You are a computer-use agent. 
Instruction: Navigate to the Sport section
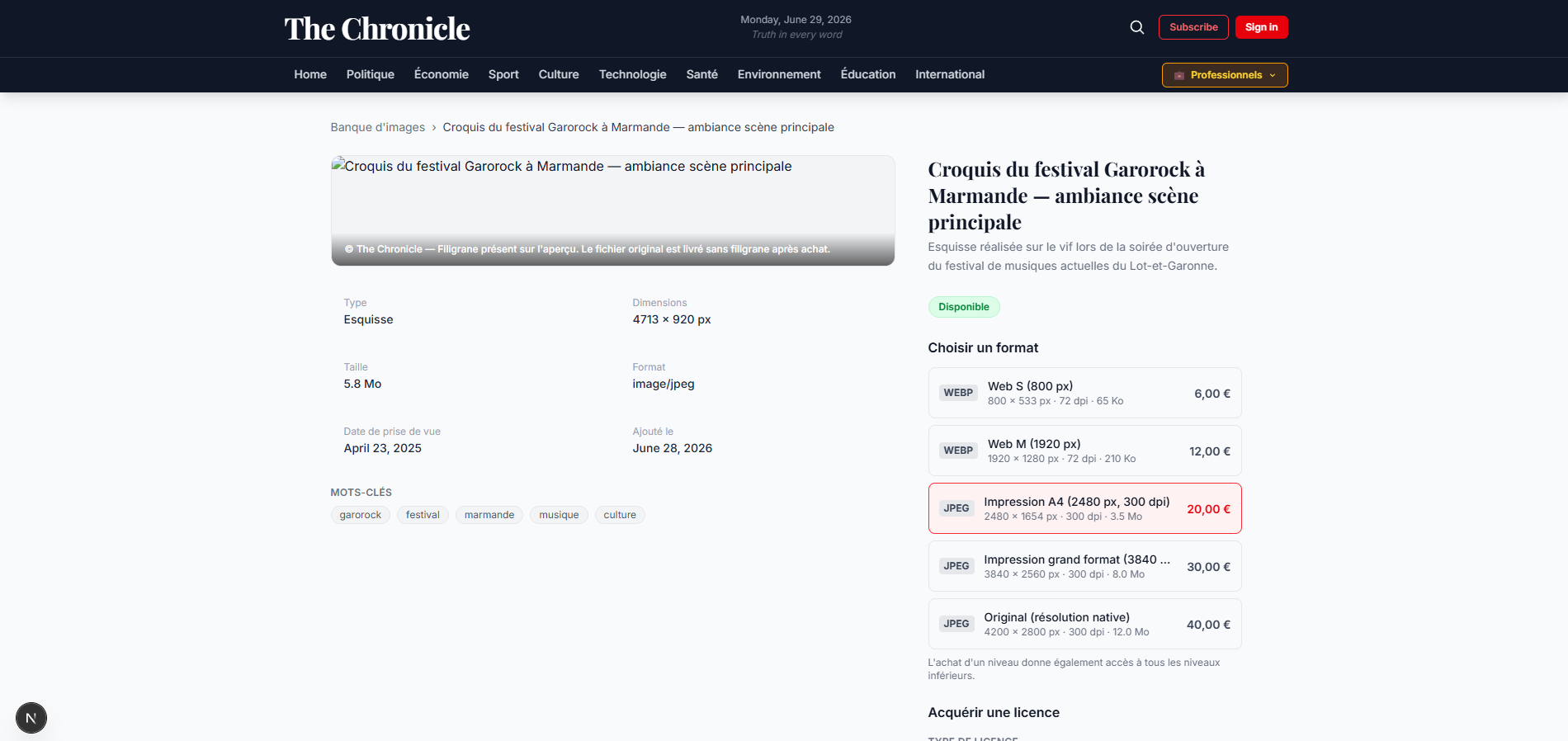pyautogui.click(x=503, y=74)
